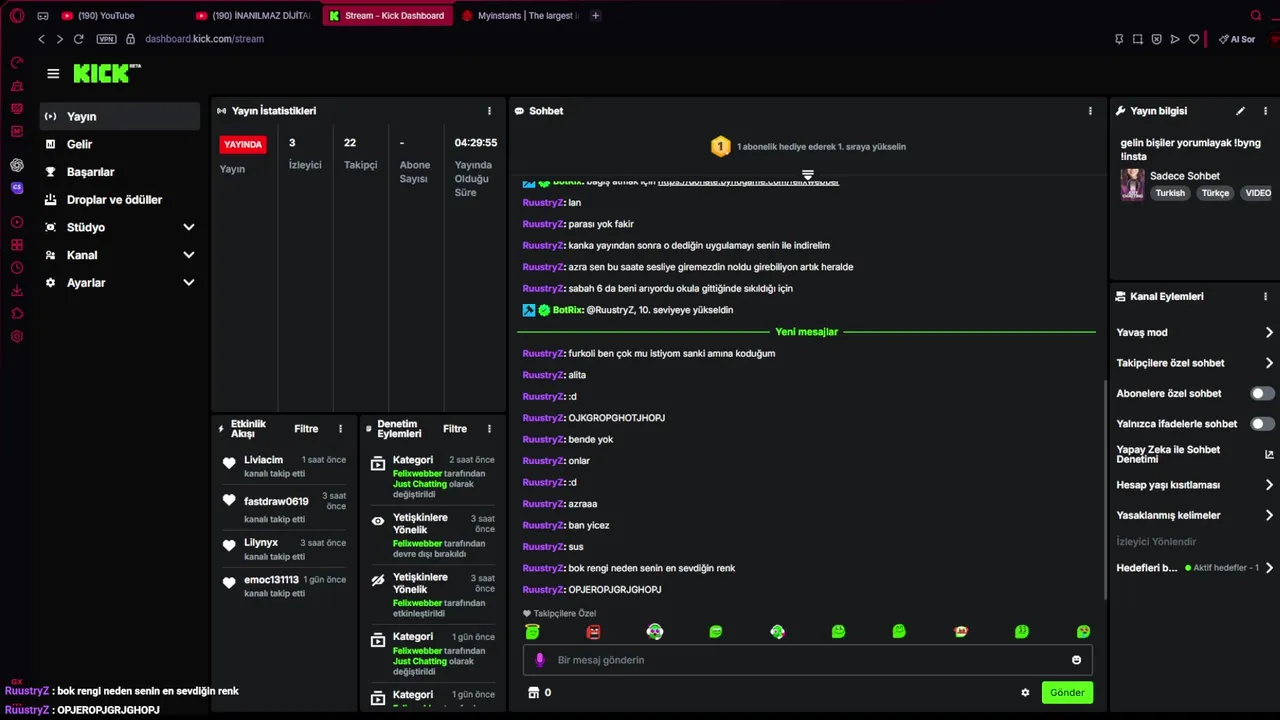Add page to bookmarks with heart icon
This screenshot has width=1280, height=720.
[1193, 39]
